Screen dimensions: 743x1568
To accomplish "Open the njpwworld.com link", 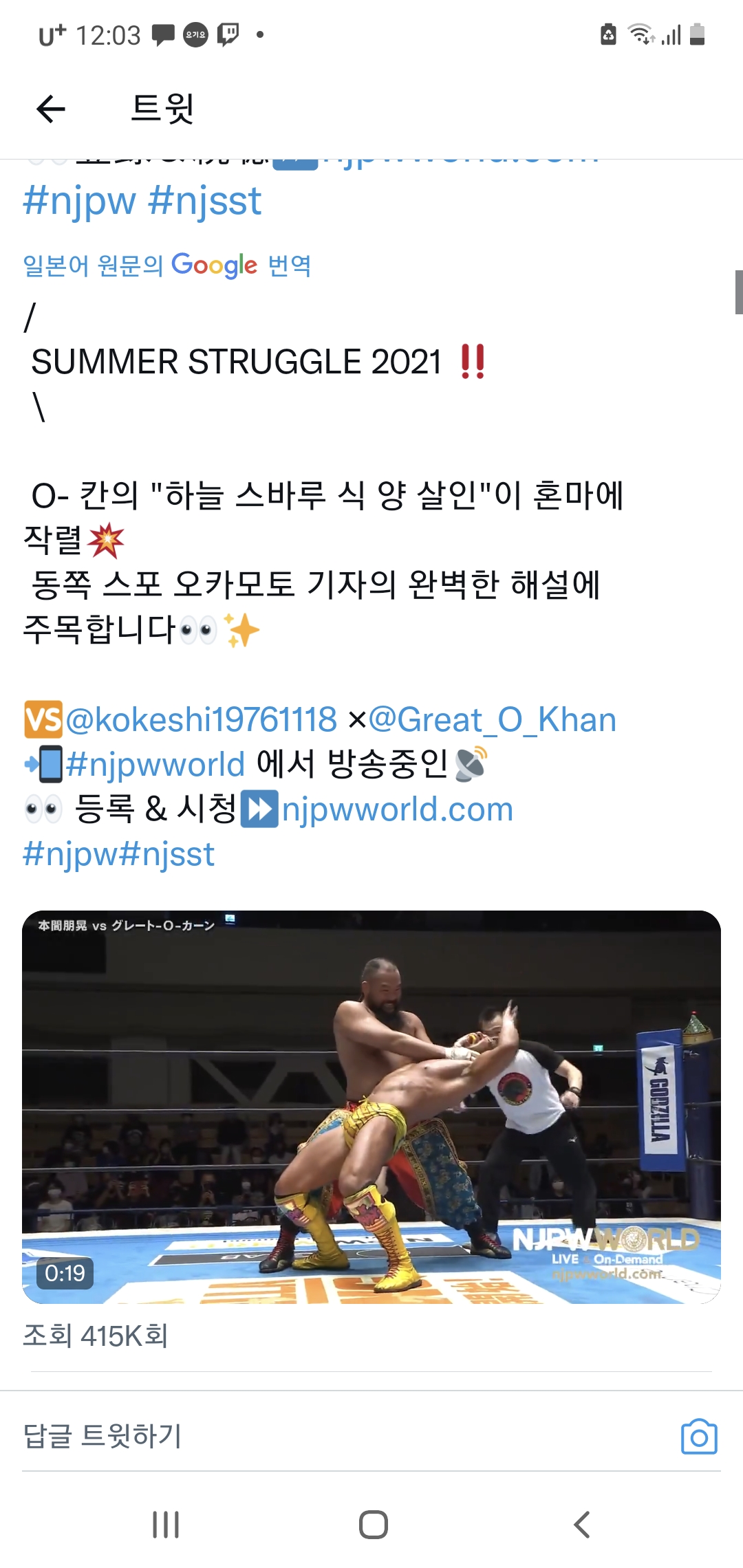I will [x=398, y=809].
